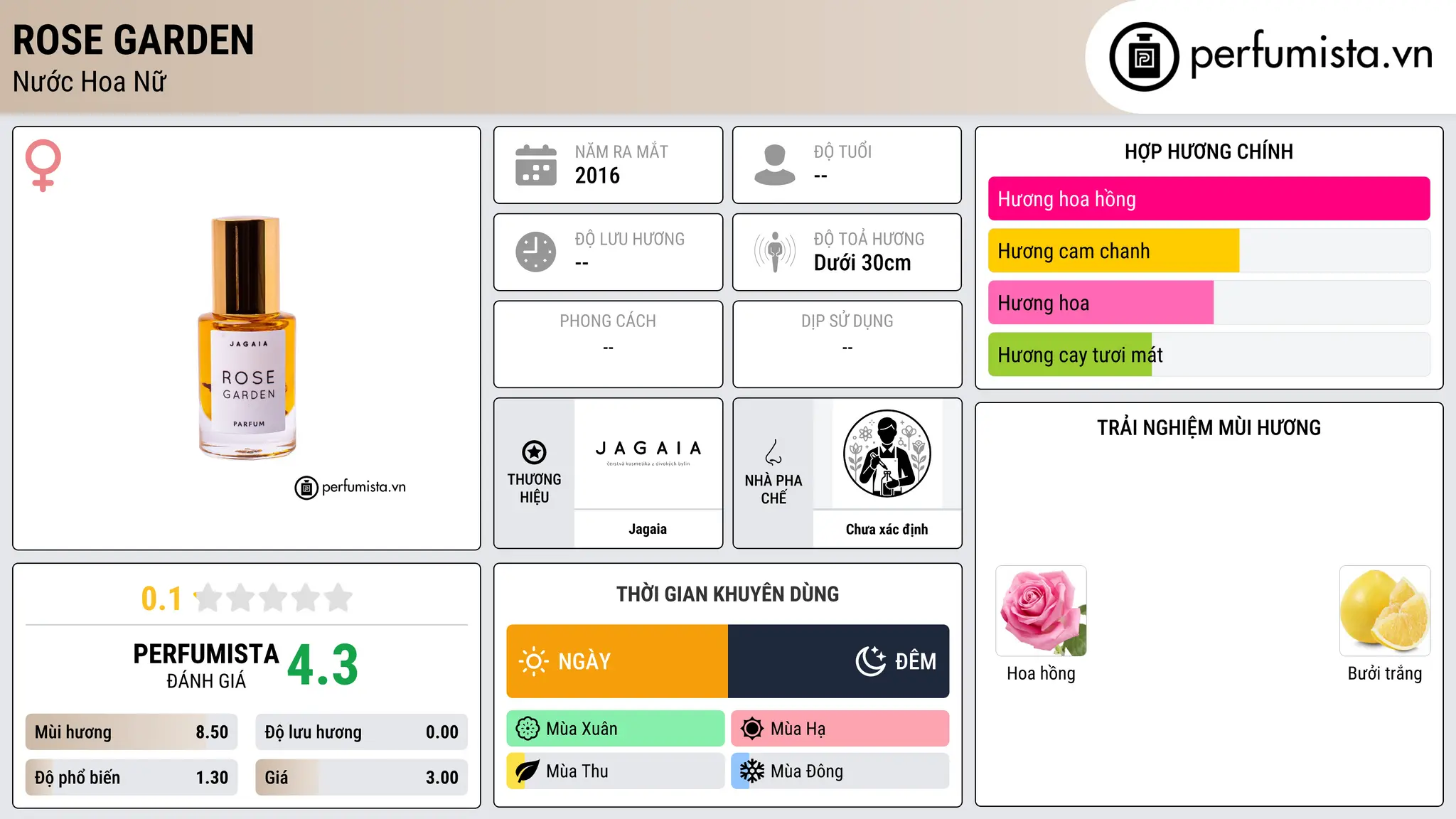Select the Mùa Đông season chip
Screen dimensions: 1456x819
pyautogui.click(x=840, y=771)
